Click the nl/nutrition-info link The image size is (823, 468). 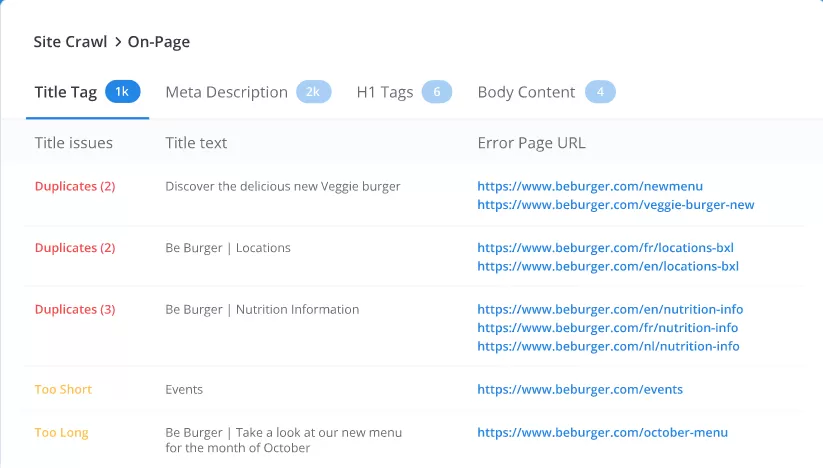tap(608, 347)
